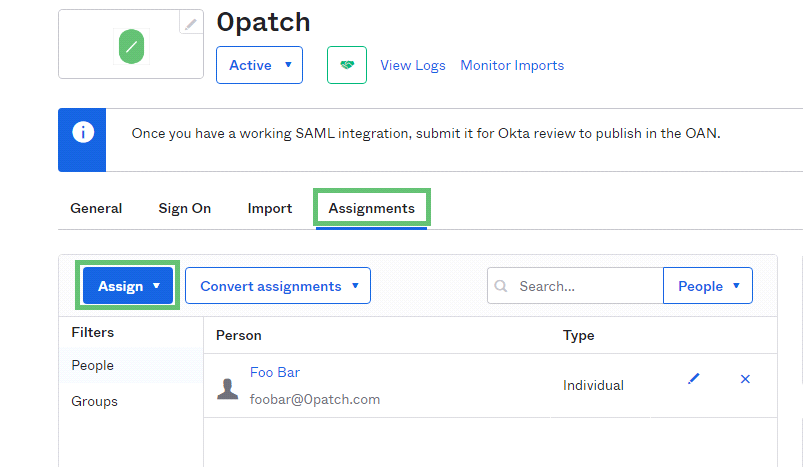This screenshot has height=468, width=803.
Task: Click the foobar@0patch.com email text
Action: 315,399
